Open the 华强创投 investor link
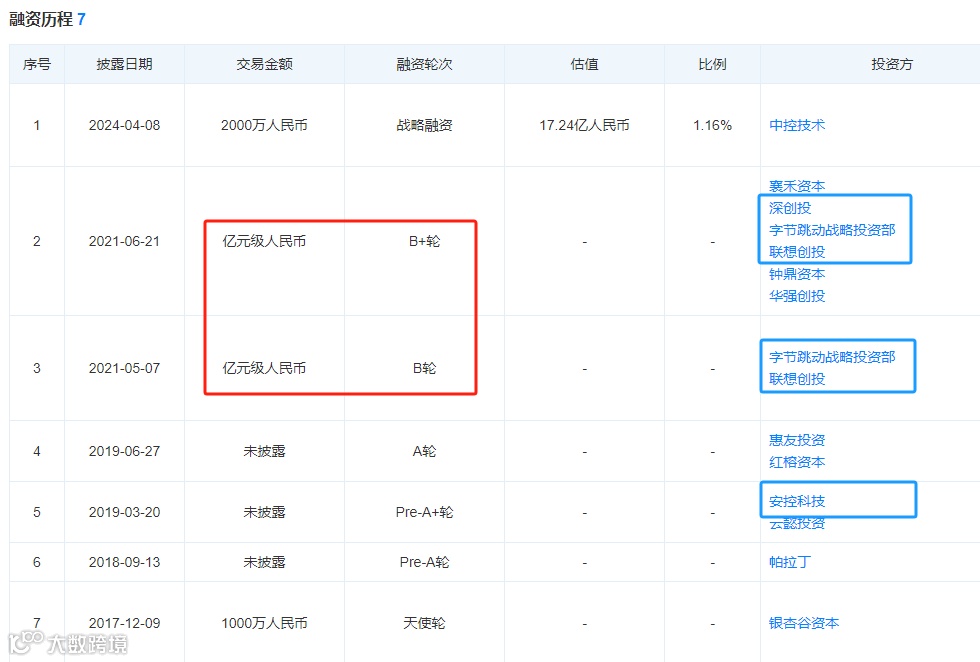This screenshot has width=980, height=662. pyautogui.click(x=797, y=296)
